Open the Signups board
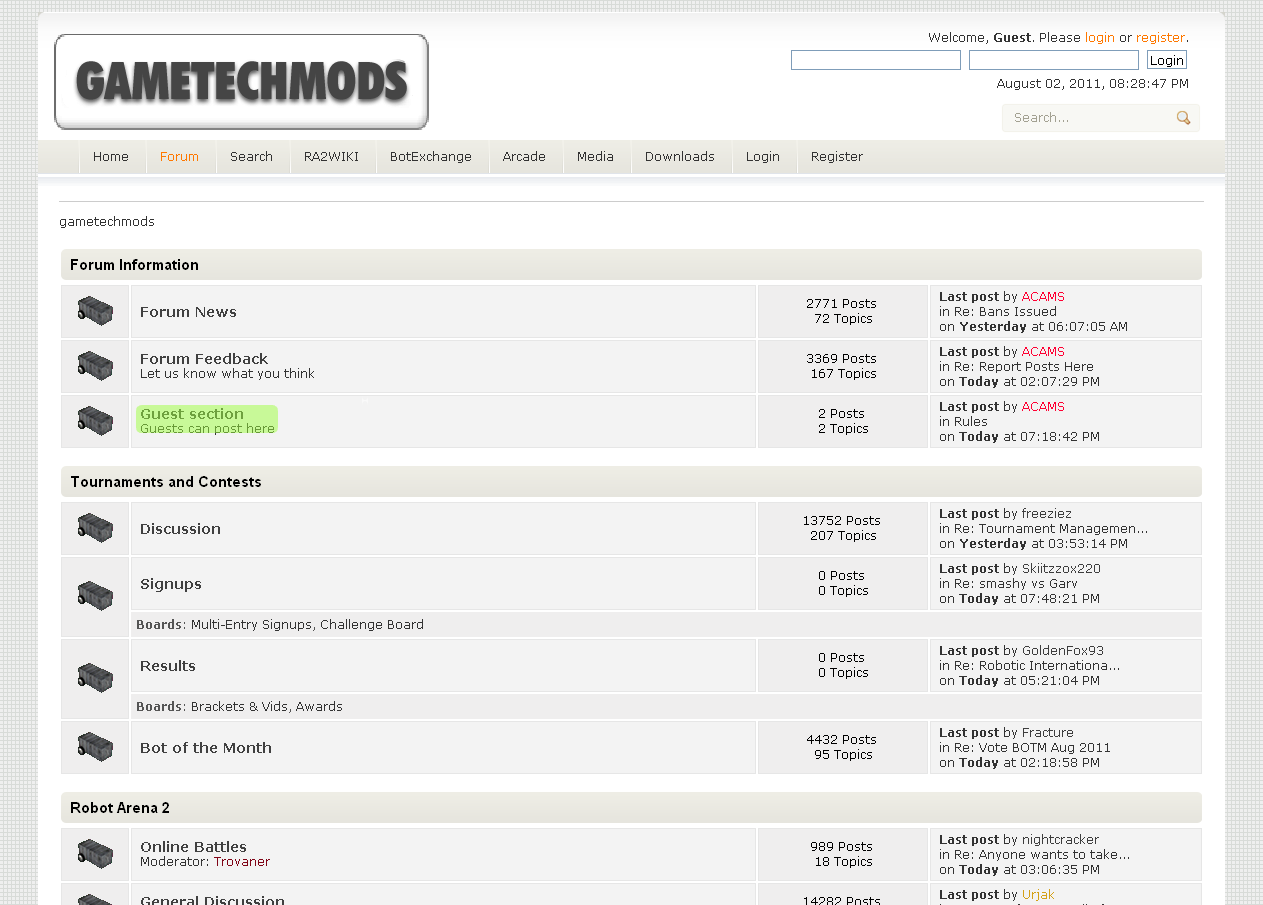 coord(171,584)
